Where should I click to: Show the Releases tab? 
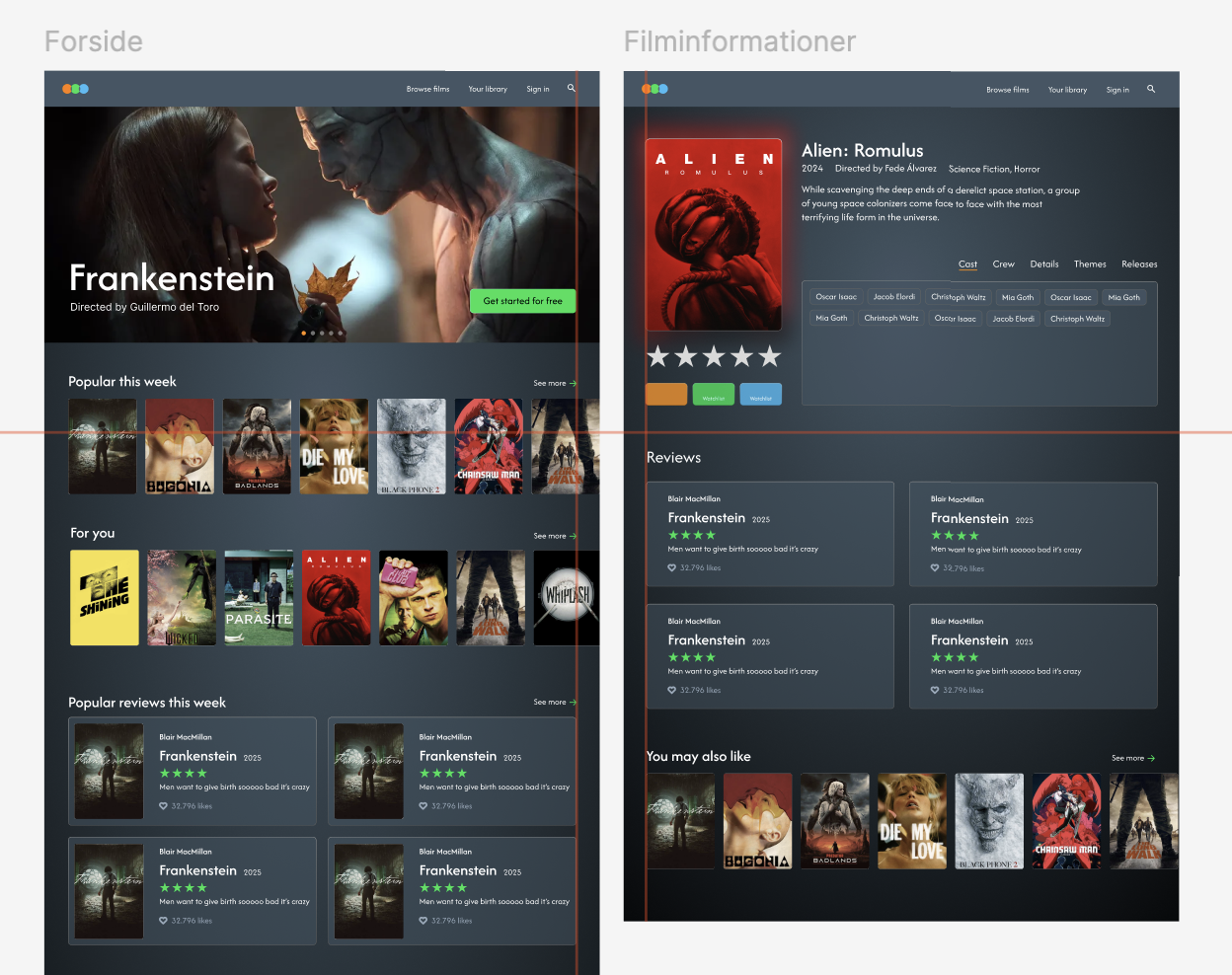pyautogui.click(x=1139, y=264)
